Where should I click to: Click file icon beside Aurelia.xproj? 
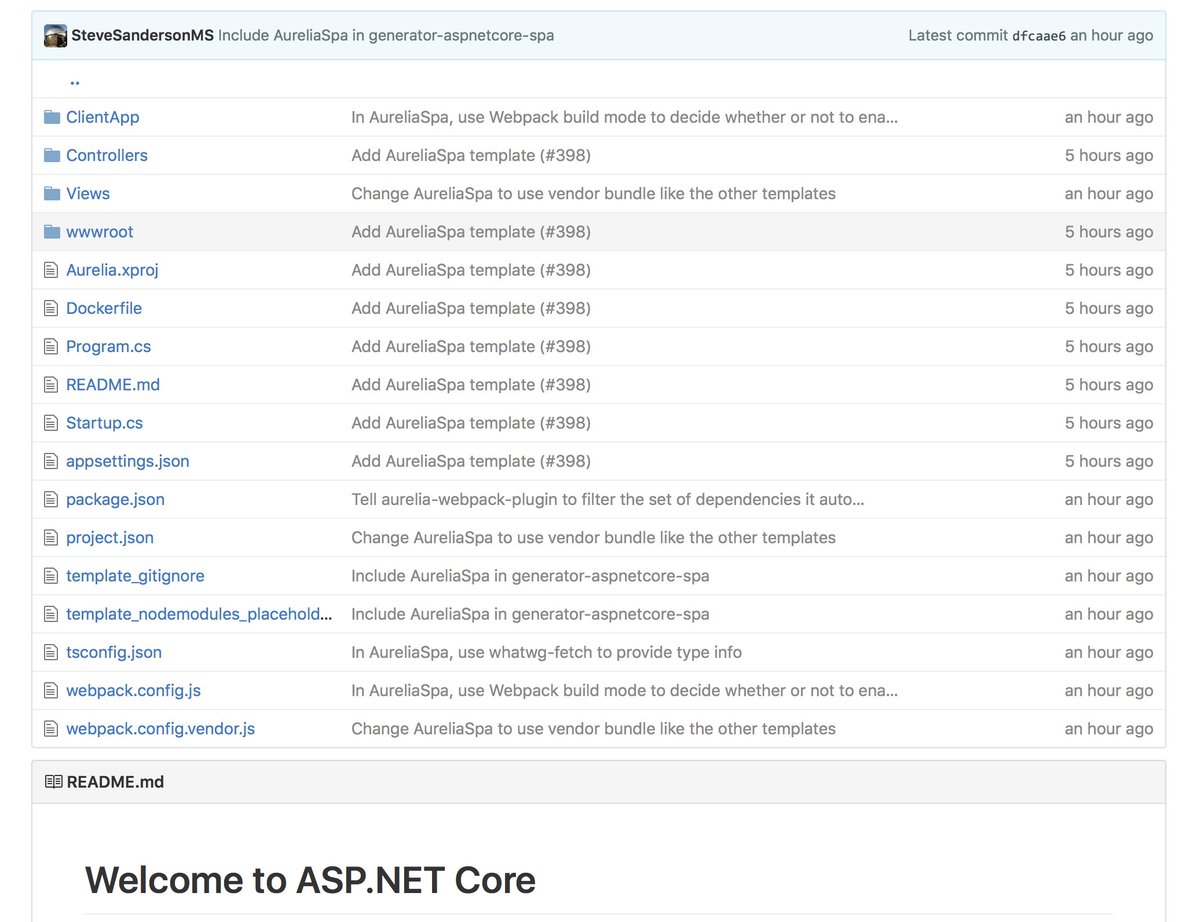[52, 270]
